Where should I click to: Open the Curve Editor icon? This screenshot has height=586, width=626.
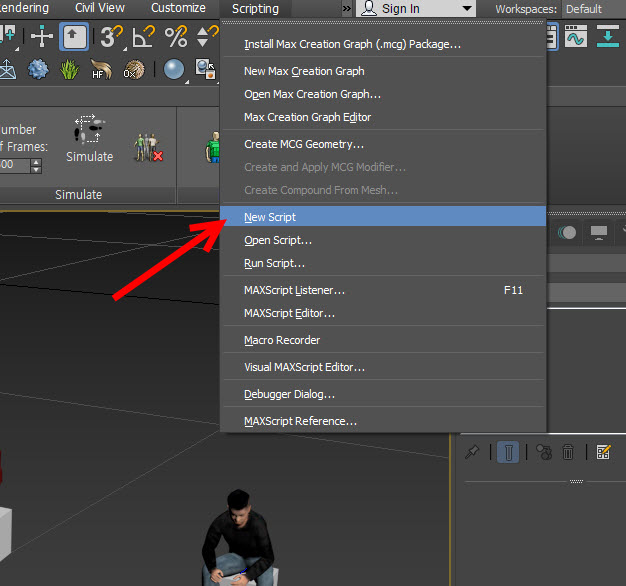(x=576, y=36)
